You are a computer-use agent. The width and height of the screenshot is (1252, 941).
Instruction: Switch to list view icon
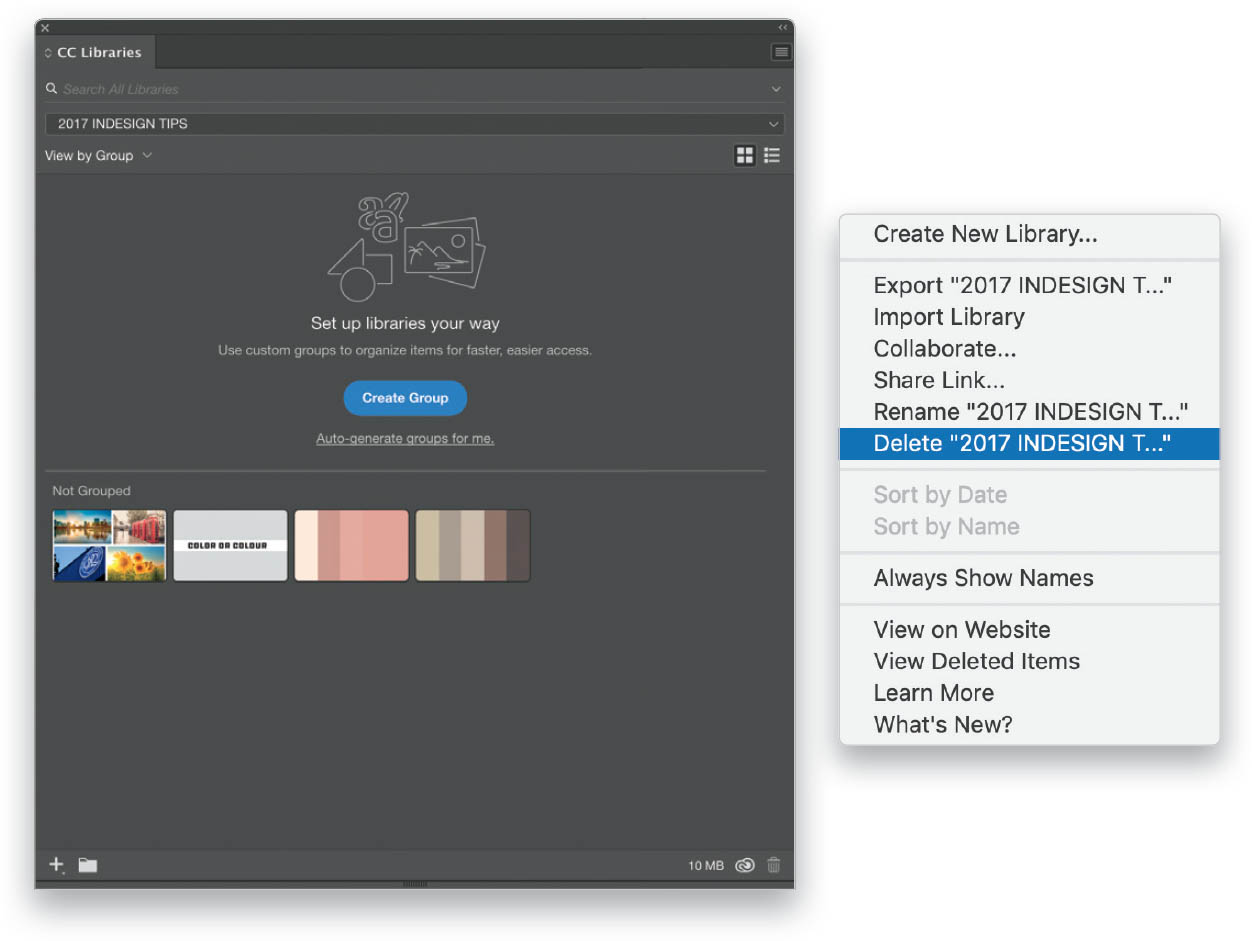(x=772, y=155)
